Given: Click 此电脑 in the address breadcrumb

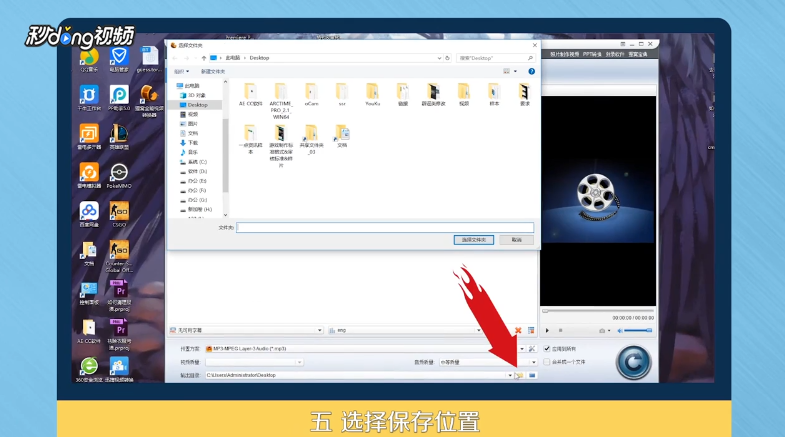Looking at the screenshot, I should [232, 58].
